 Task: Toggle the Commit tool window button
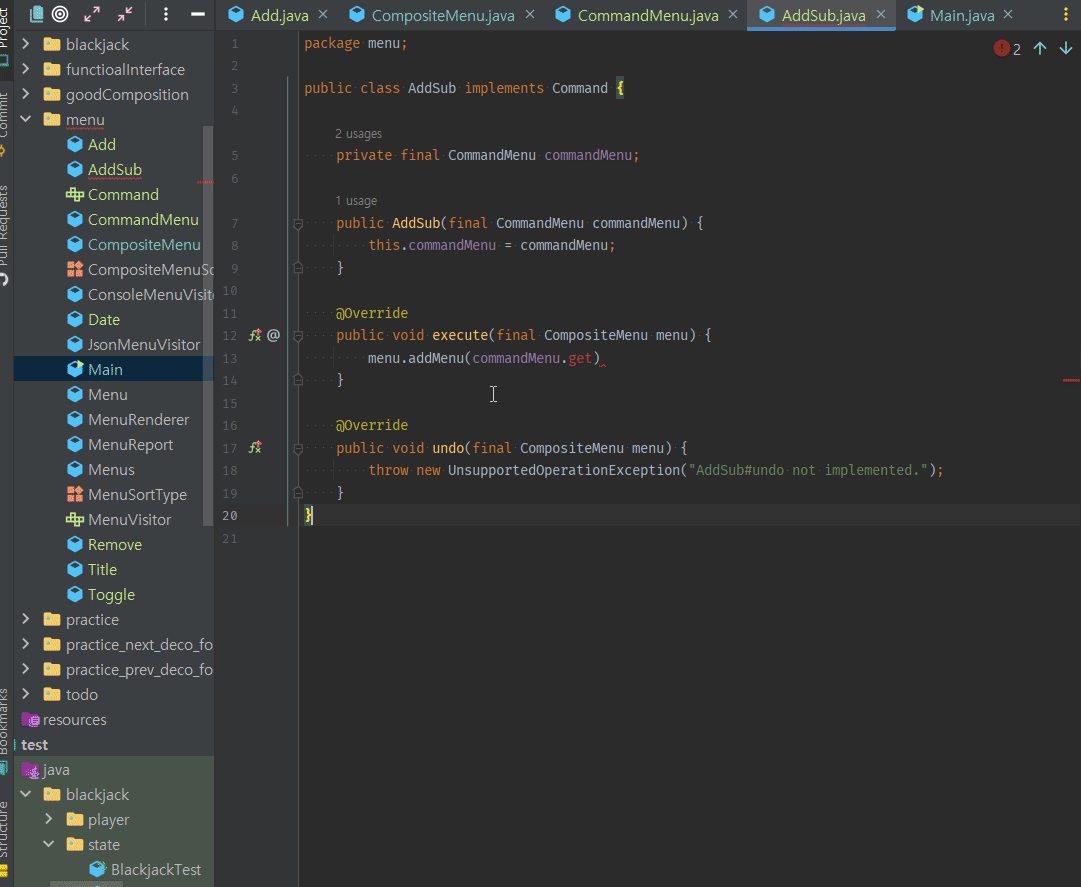click(5, 120)
